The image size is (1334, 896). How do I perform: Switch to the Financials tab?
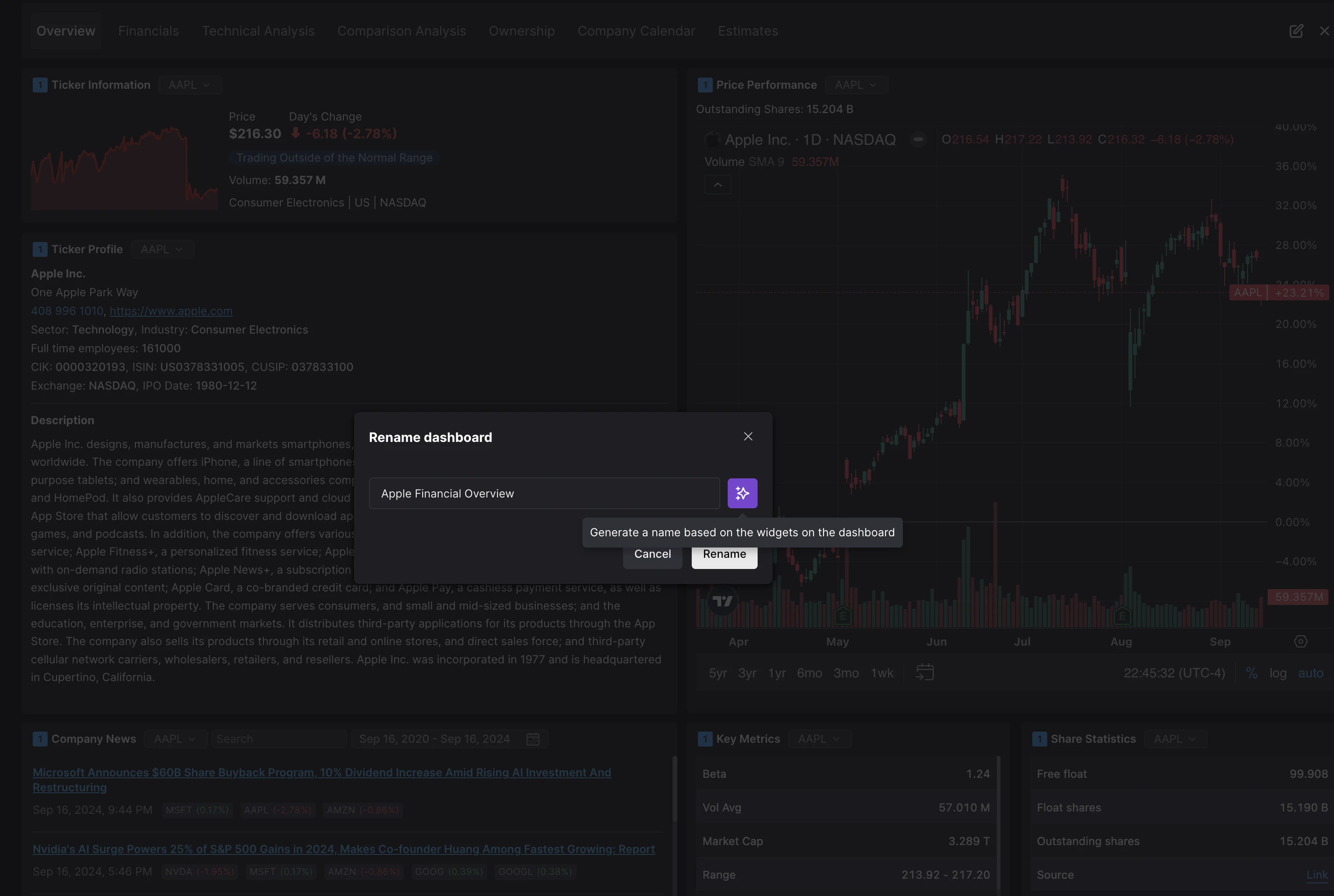(x=149, y=31)
